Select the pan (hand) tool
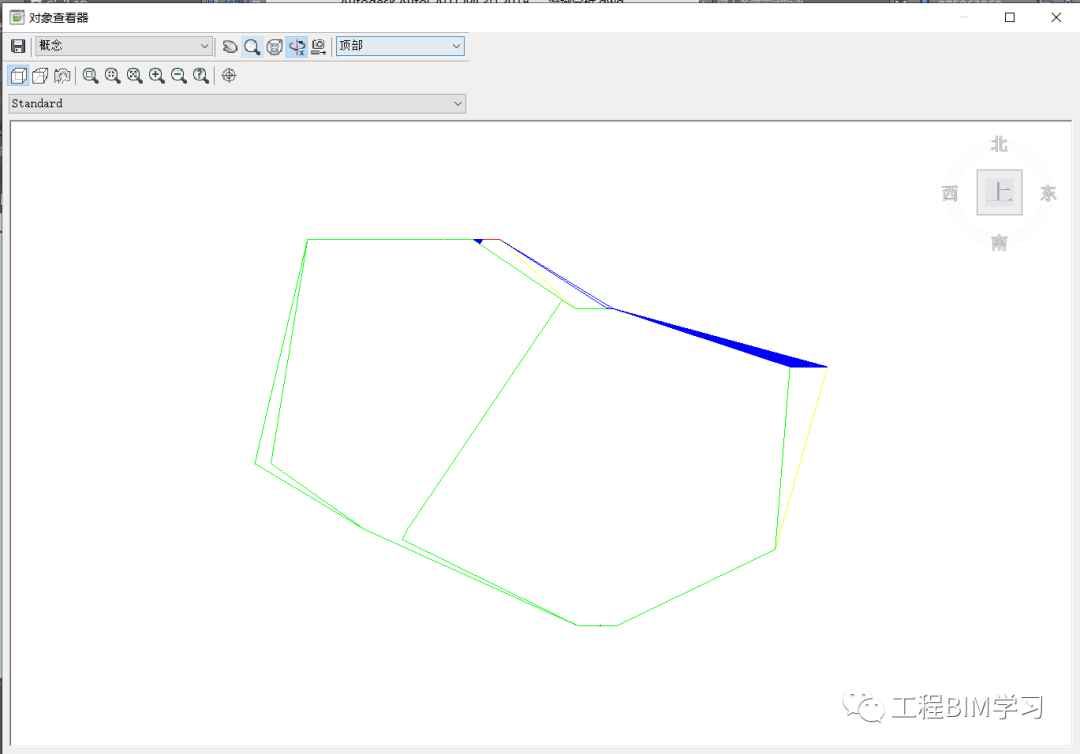This screenshot has height=754, width=1080. (230, 47)
